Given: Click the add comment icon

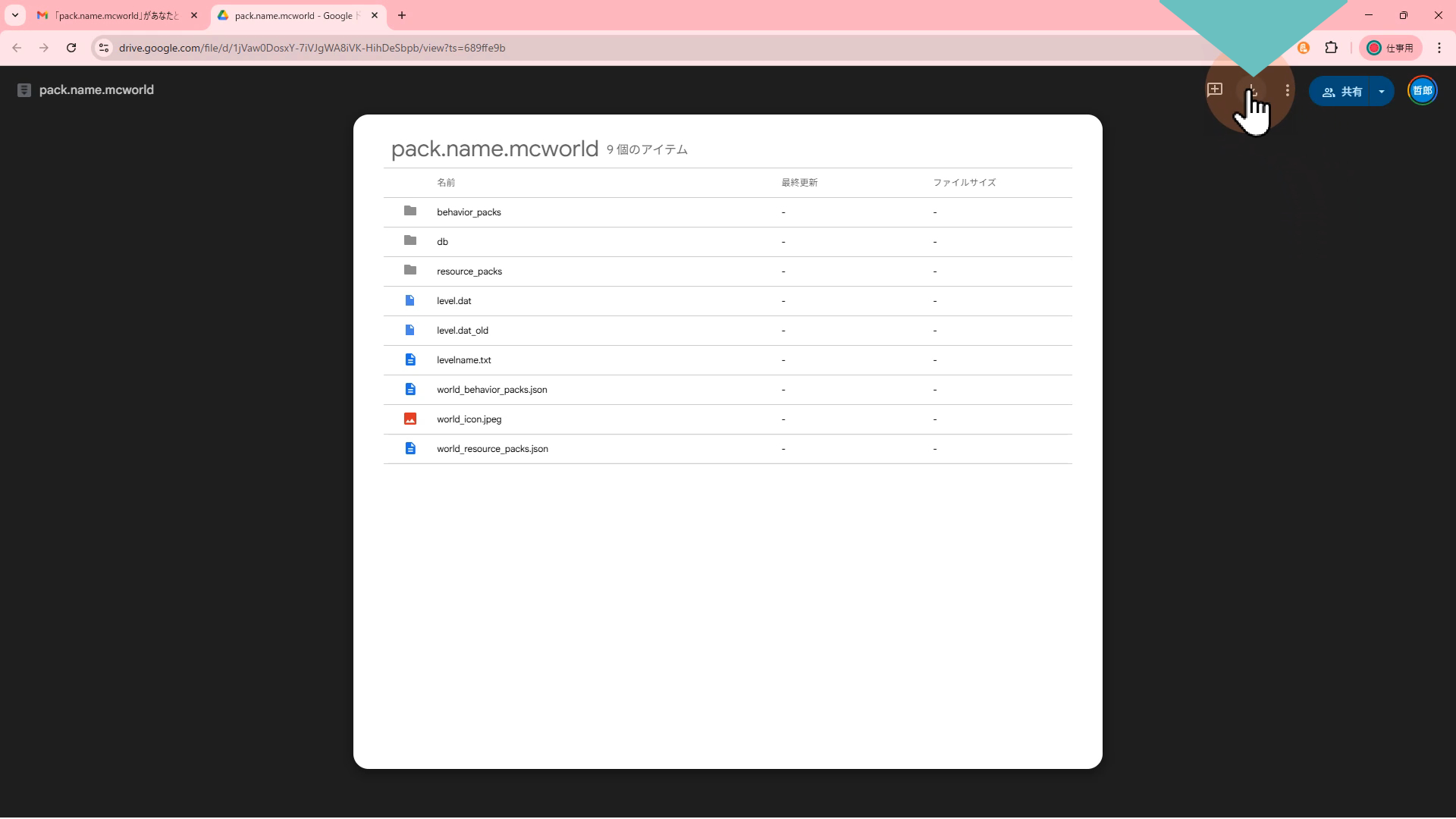Looking at the screenshot, I should click(1215, 90).
